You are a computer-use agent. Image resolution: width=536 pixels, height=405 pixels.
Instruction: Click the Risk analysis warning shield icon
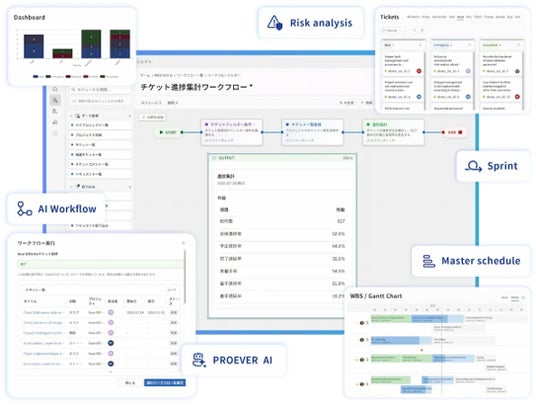[275, 23]
